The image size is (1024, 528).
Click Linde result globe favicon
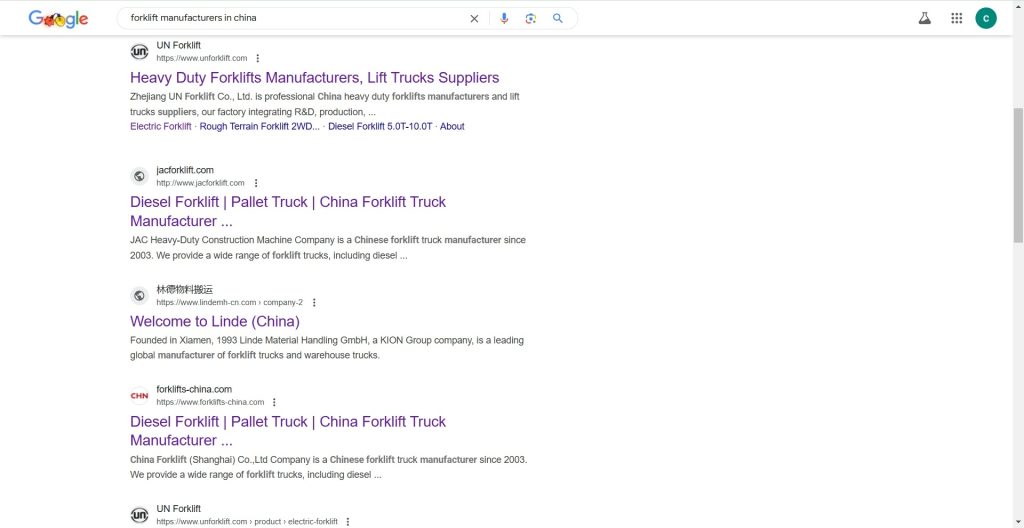point(139,296)
